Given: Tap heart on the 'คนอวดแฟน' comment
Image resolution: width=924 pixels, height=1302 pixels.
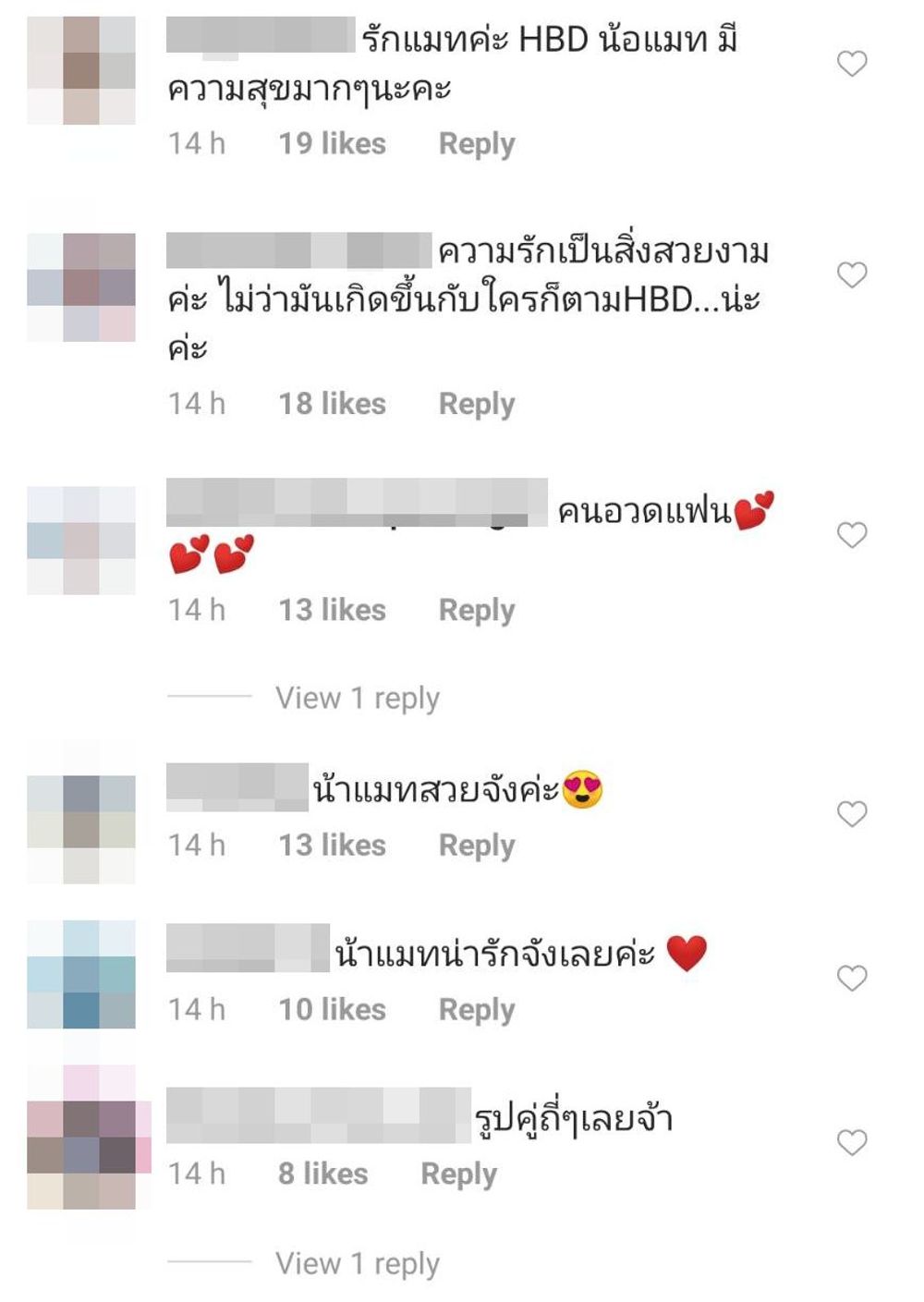Looking at the screenshot, I should click(x=852, y=535).
